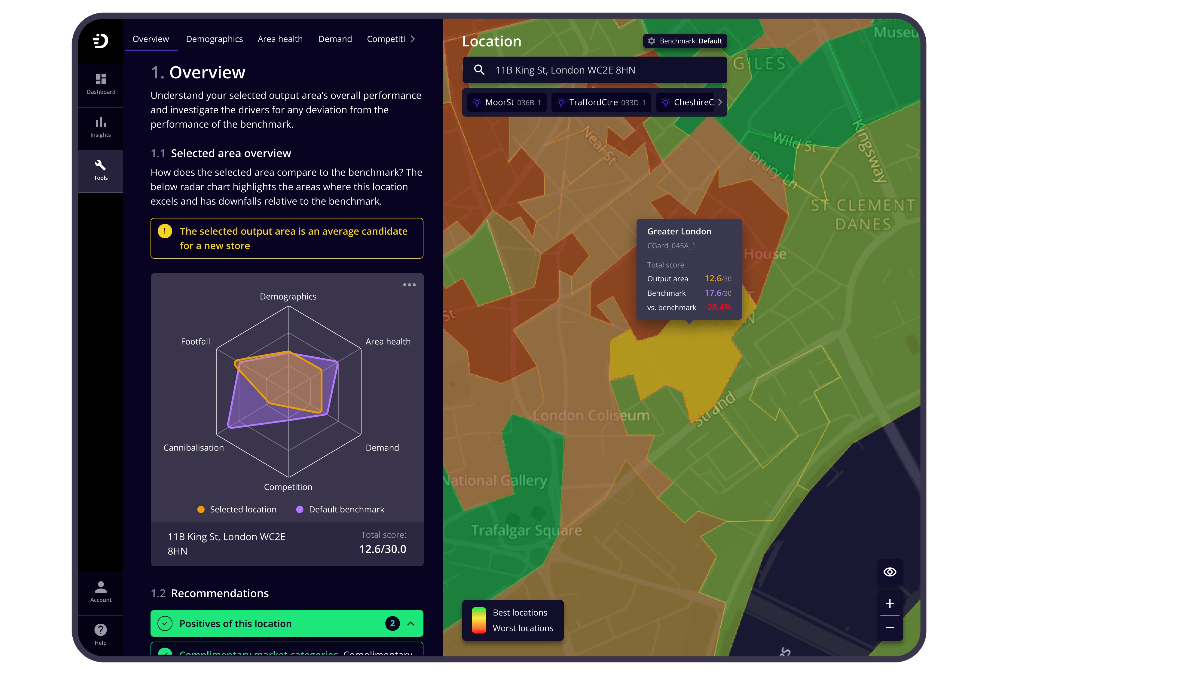Switch to the Overview tab
Image resolution: width=1200 pixels, height=675 pixels.
[x=151, y=39]
